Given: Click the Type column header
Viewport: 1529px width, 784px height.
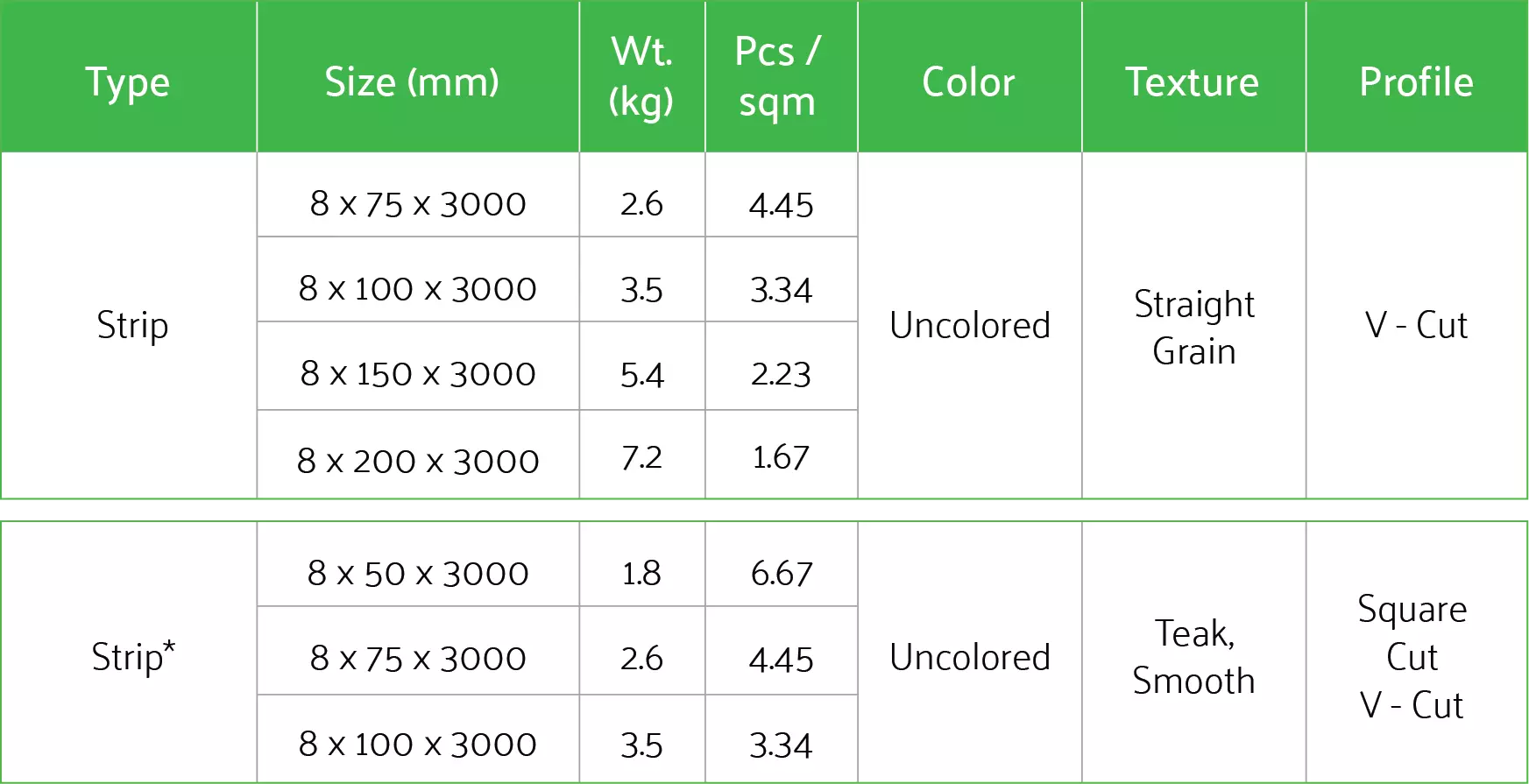Looking at the screenshot, I should click(128, 82).
